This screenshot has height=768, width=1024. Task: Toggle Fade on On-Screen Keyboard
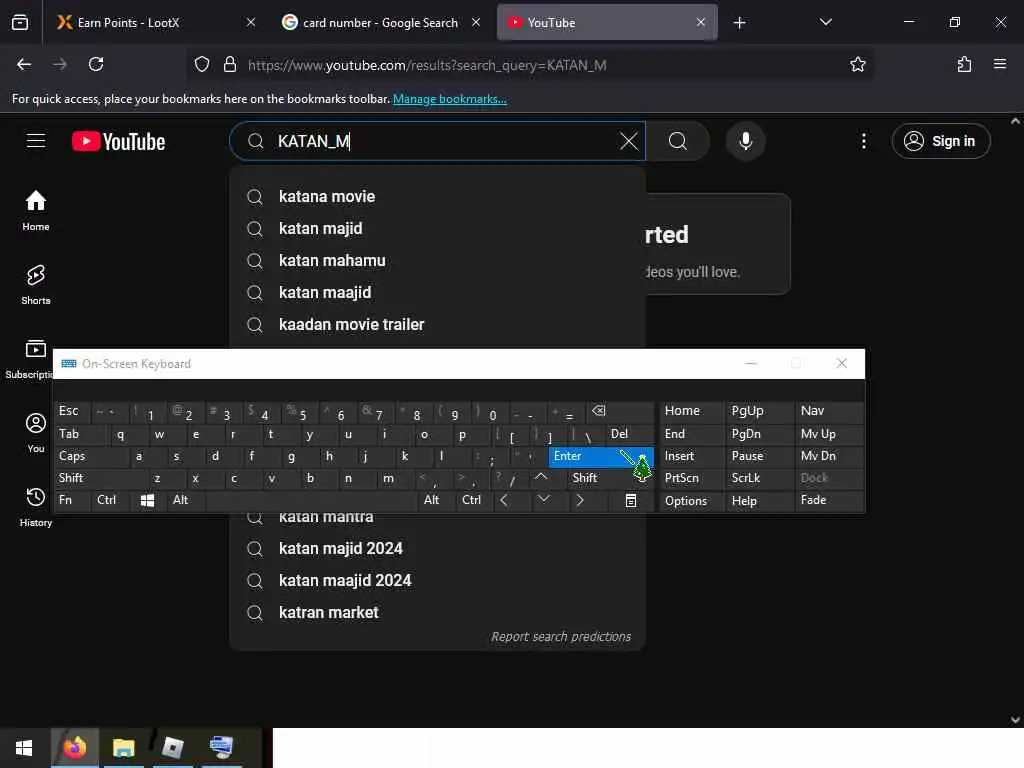[829, 500]
